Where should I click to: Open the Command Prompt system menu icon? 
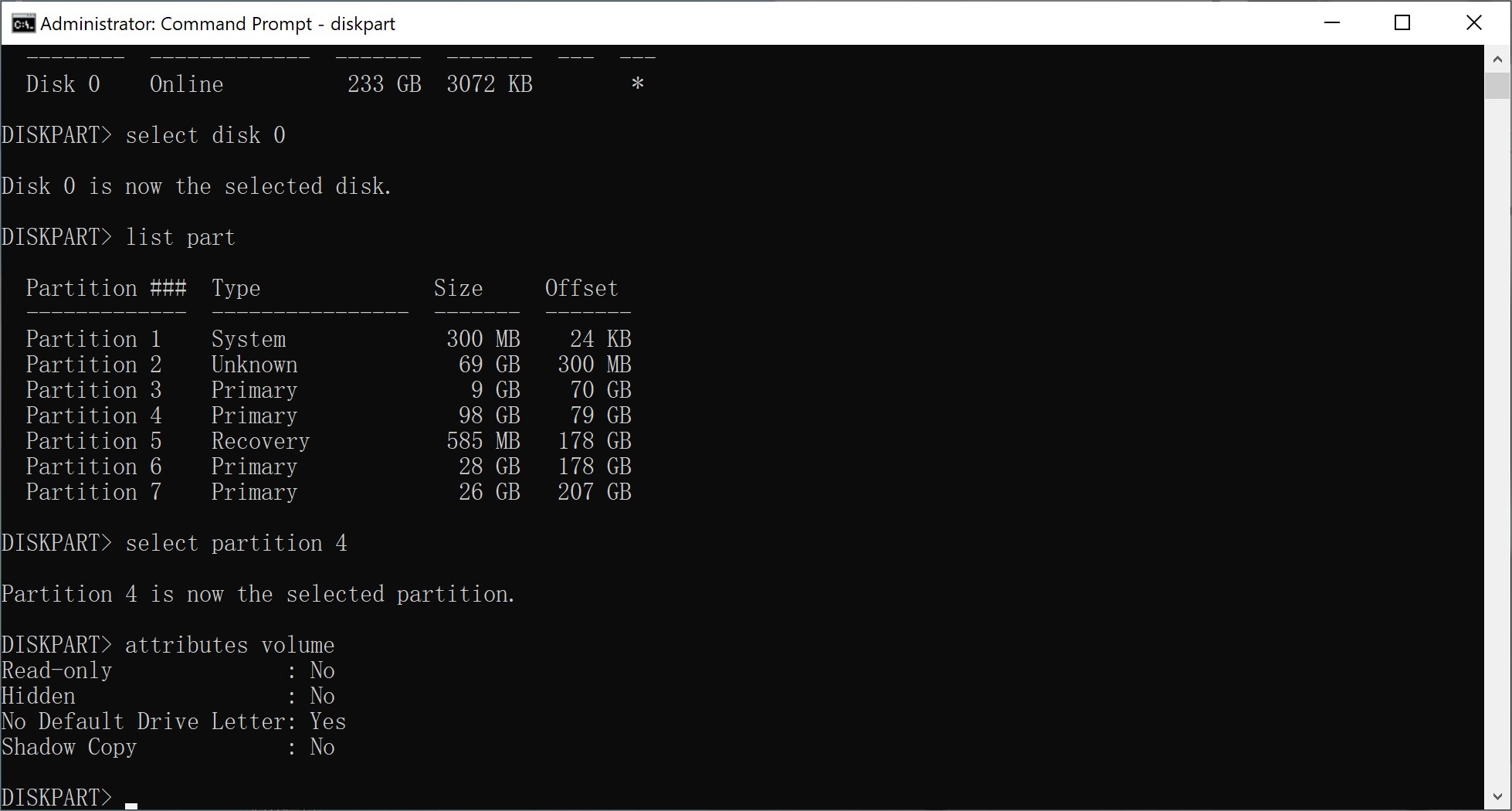23,23
